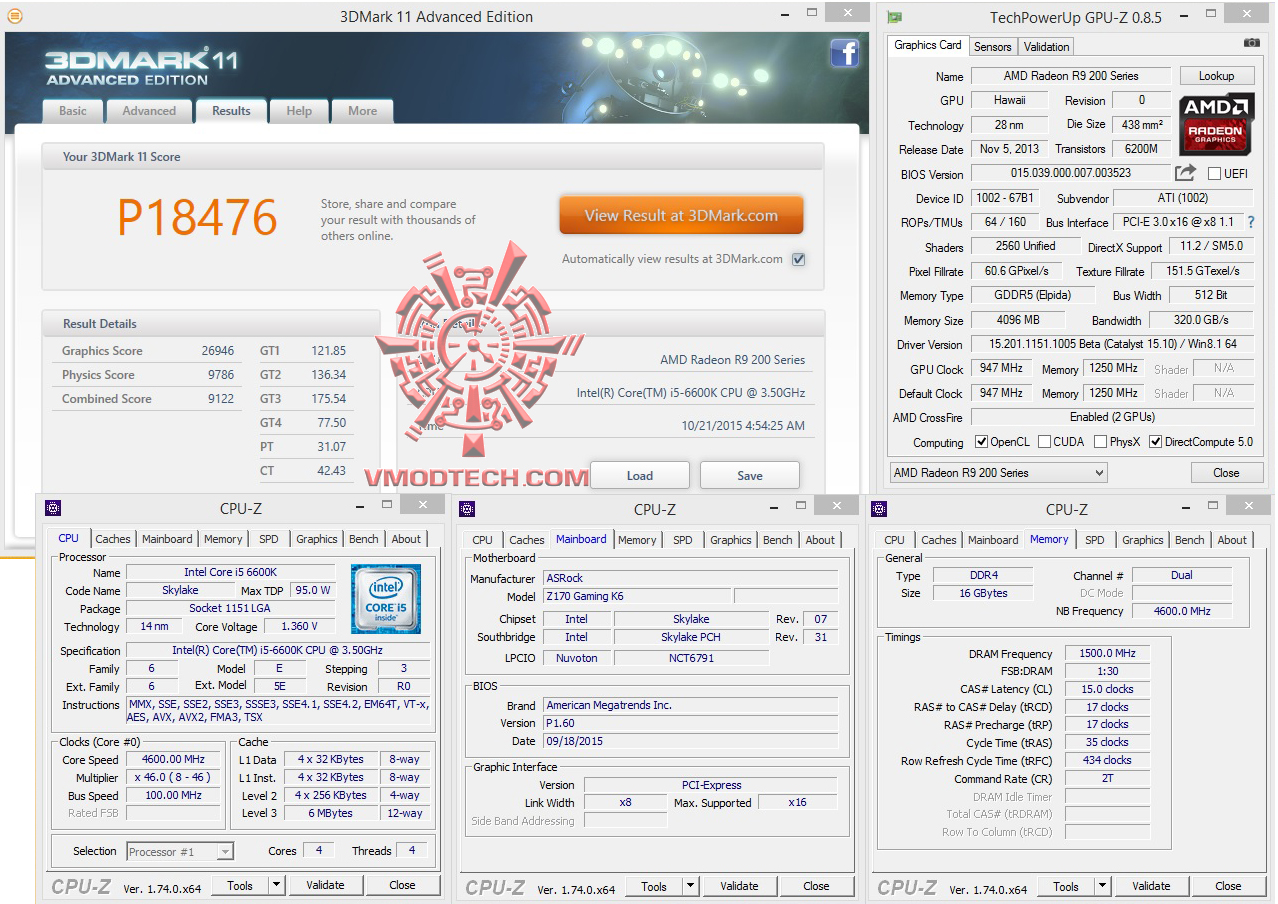This screenshot has width=1278, height=904.
Task: Open About tab in CPU-Z Memory window
Action: point(1232,540)
